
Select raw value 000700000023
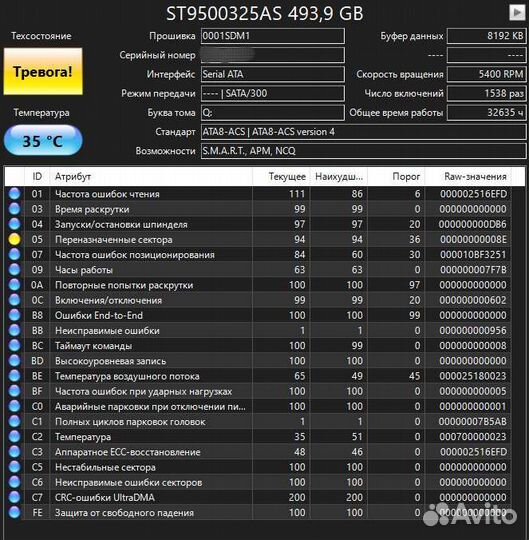tap(473, 437)
